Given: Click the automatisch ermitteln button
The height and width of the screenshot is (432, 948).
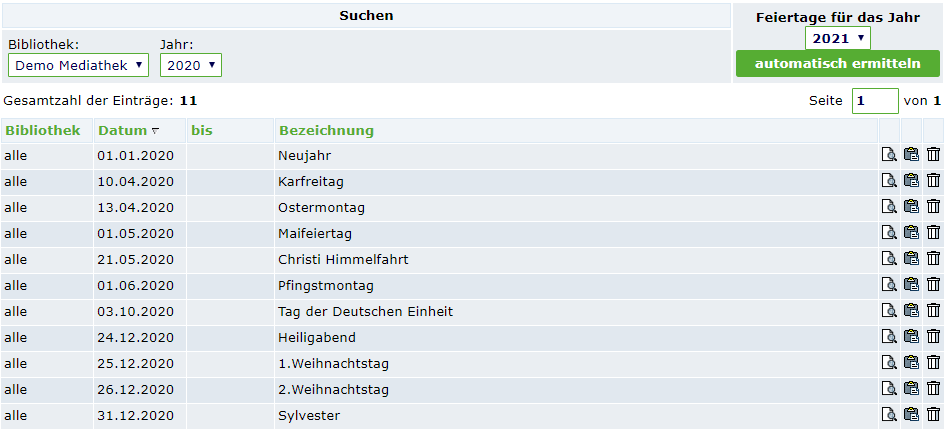Looking at the screenshot, I should [837, 63].
